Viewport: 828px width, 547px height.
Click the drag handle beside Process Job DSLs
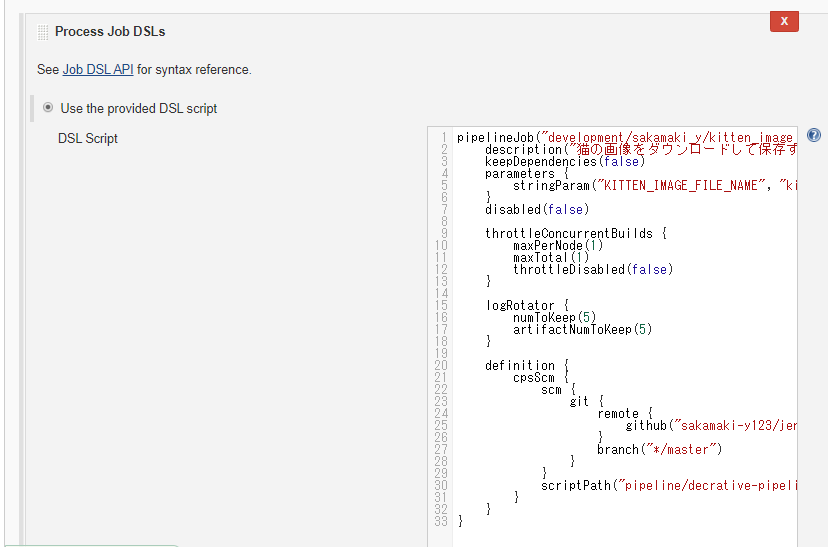(x=42, y=32)
